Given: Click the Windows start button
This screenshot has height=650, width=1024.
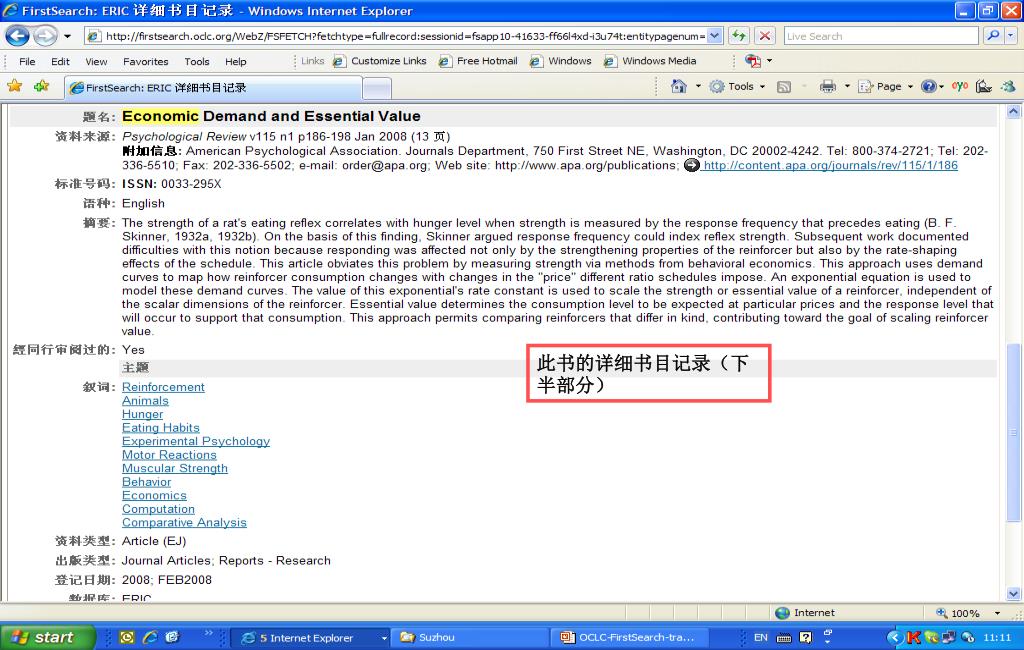Looking at the screenshot, I should (47, 637).
